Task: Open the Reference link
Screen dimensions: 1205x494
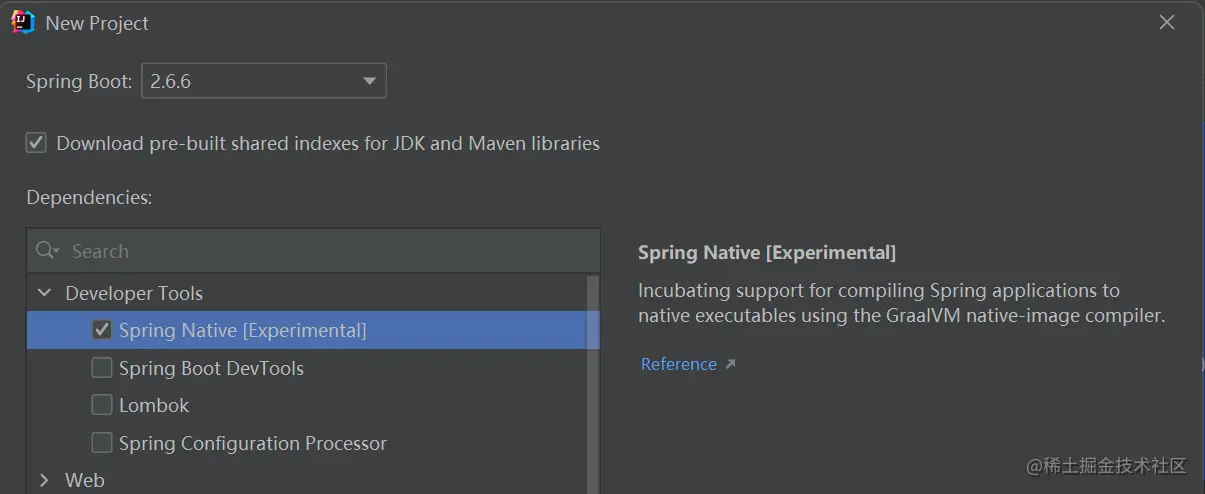Action: point(679,364)
